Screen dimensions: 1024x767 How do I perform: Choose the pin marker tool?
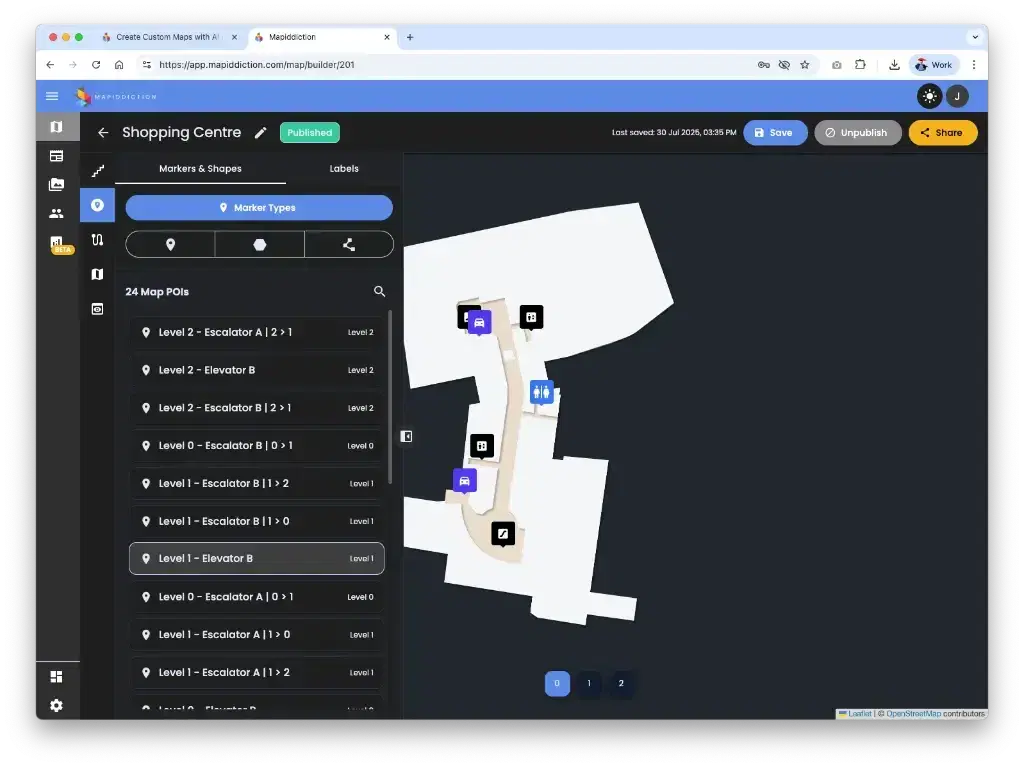(x=170, y=244)
